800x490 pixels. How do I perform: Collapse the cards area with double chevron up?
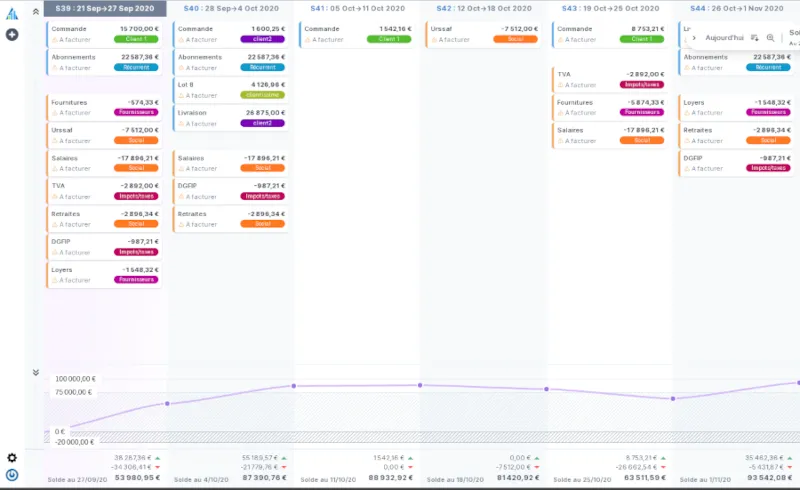[x=36, y=10]
